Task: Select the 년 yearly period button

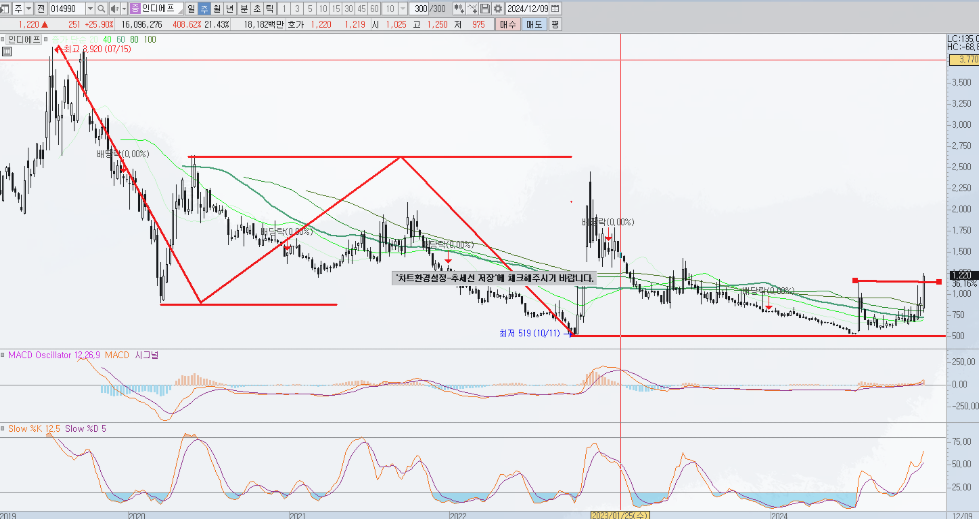Action: [230, 9]
